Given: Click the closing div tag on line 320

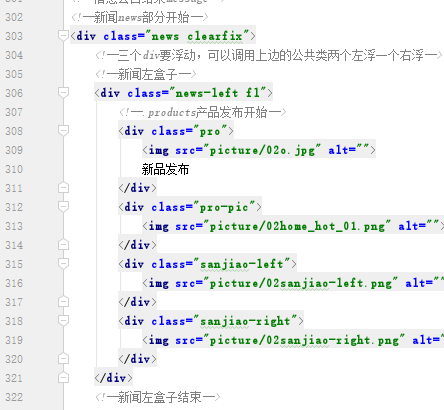Looking at the screenshot, I should pyautogui.click(x=137, y=359).
